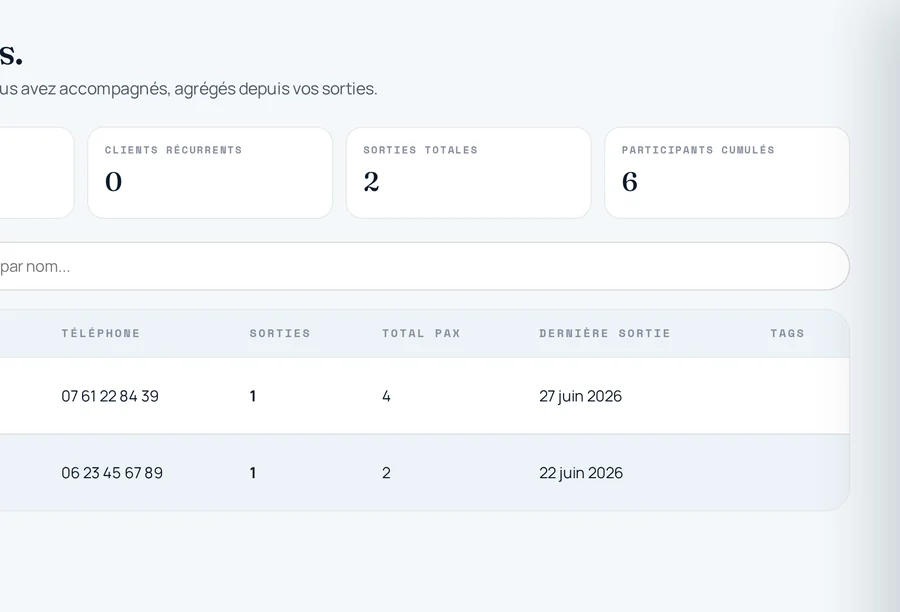Click sorties count in 22 juin row
This screenshot has height=612, width=900.
[253, 472]
